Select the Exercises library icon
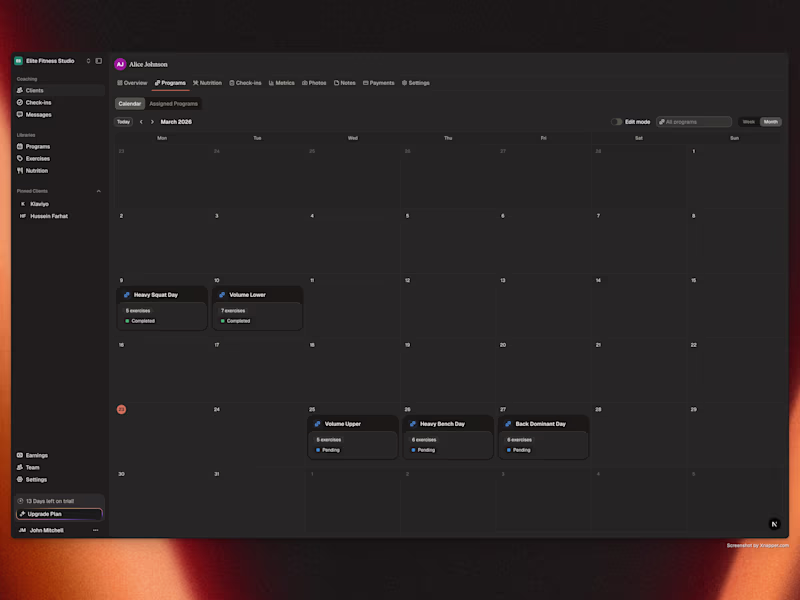 click(20, 158)
